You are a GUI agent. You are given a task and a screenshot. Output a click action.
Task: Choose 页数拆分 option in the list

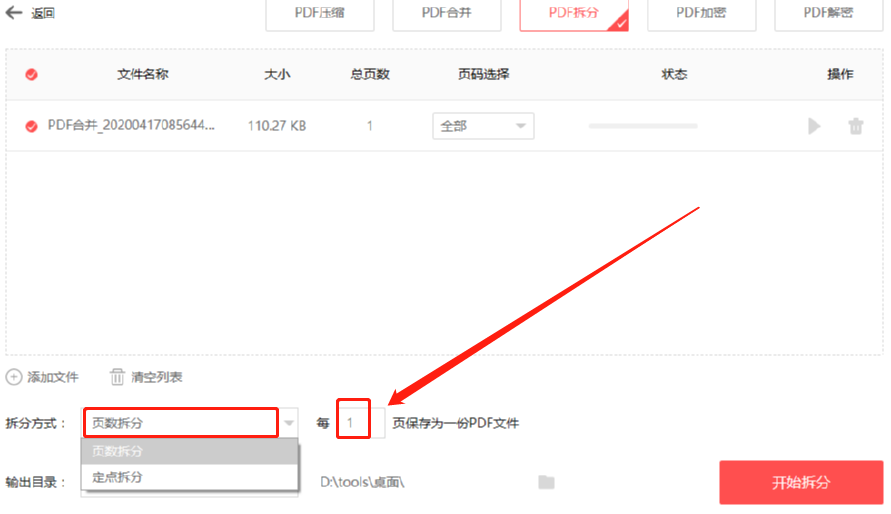[190, 452]
